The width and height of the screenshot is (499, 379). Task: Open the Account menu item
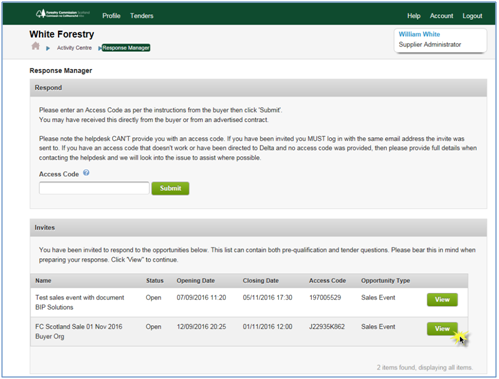click(441, 16)
